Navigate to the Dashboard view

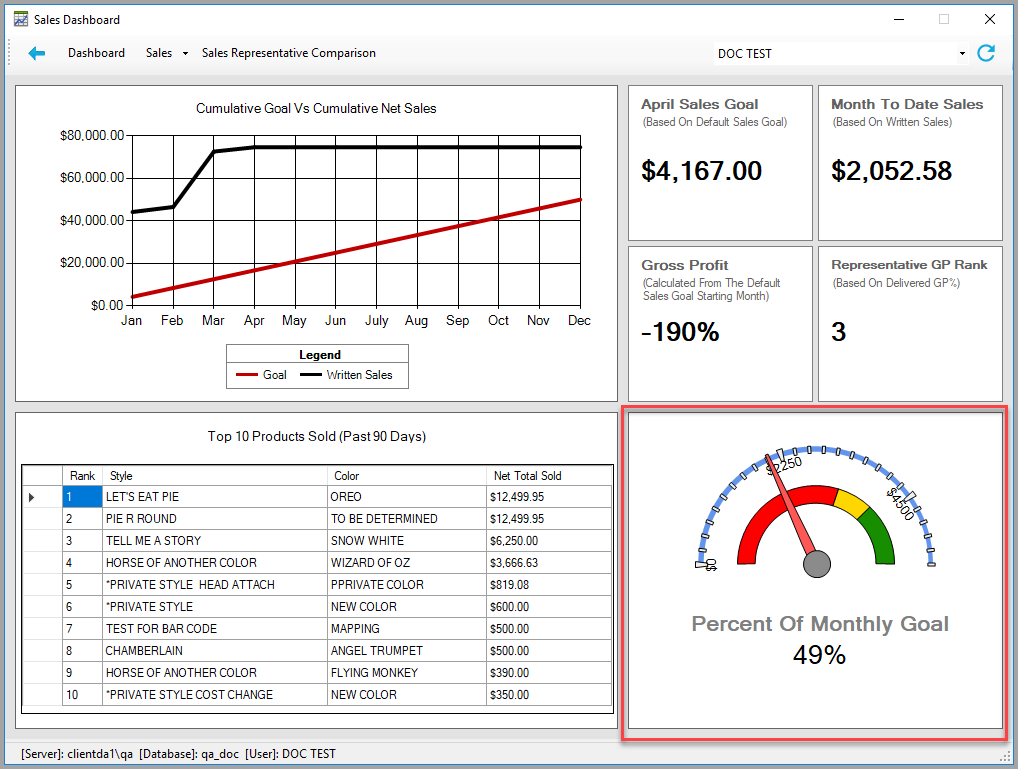tap(96, 53)
